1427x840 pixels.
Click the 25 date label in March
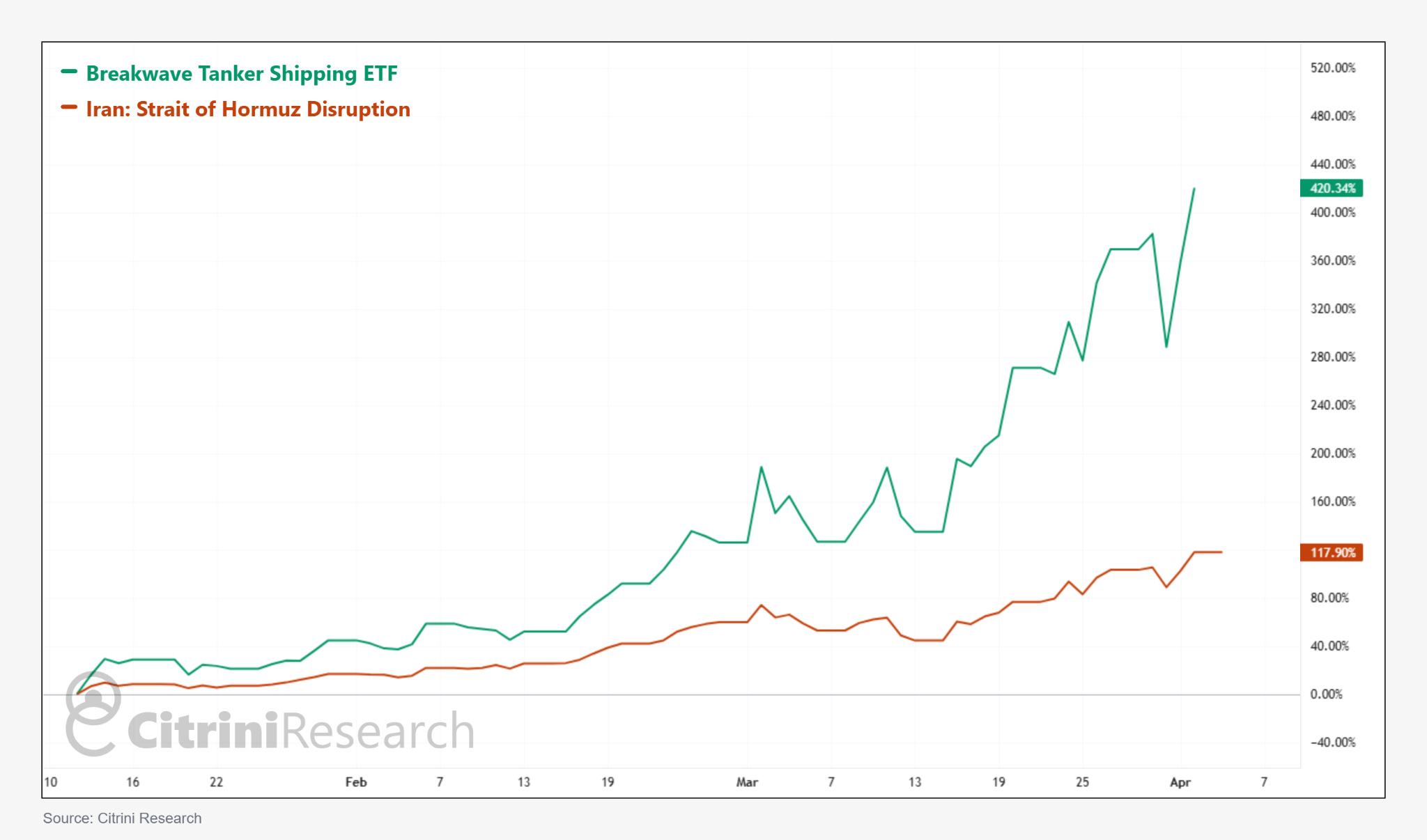coord(1082,782)
